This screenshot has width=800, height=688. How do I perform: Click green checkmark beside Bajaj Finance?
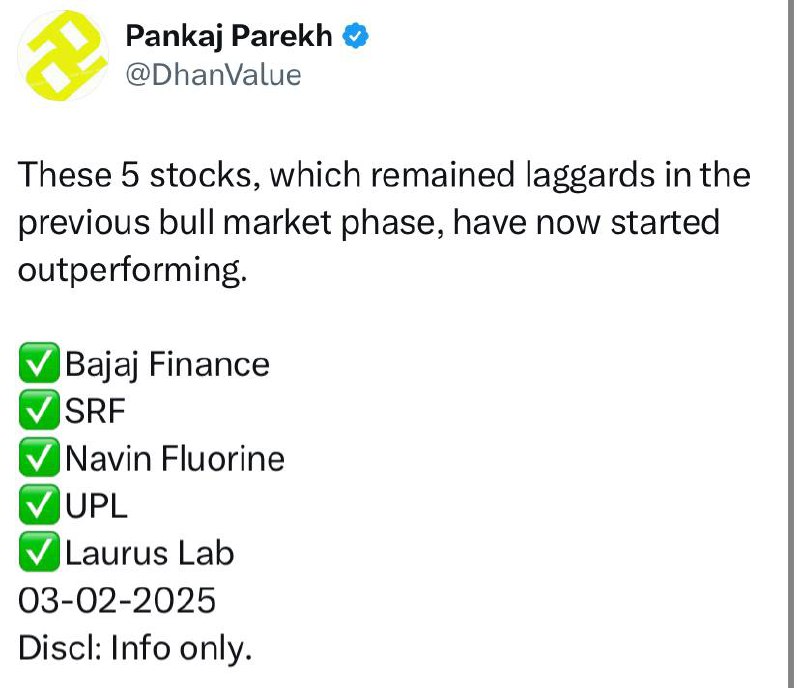[39, 363]
